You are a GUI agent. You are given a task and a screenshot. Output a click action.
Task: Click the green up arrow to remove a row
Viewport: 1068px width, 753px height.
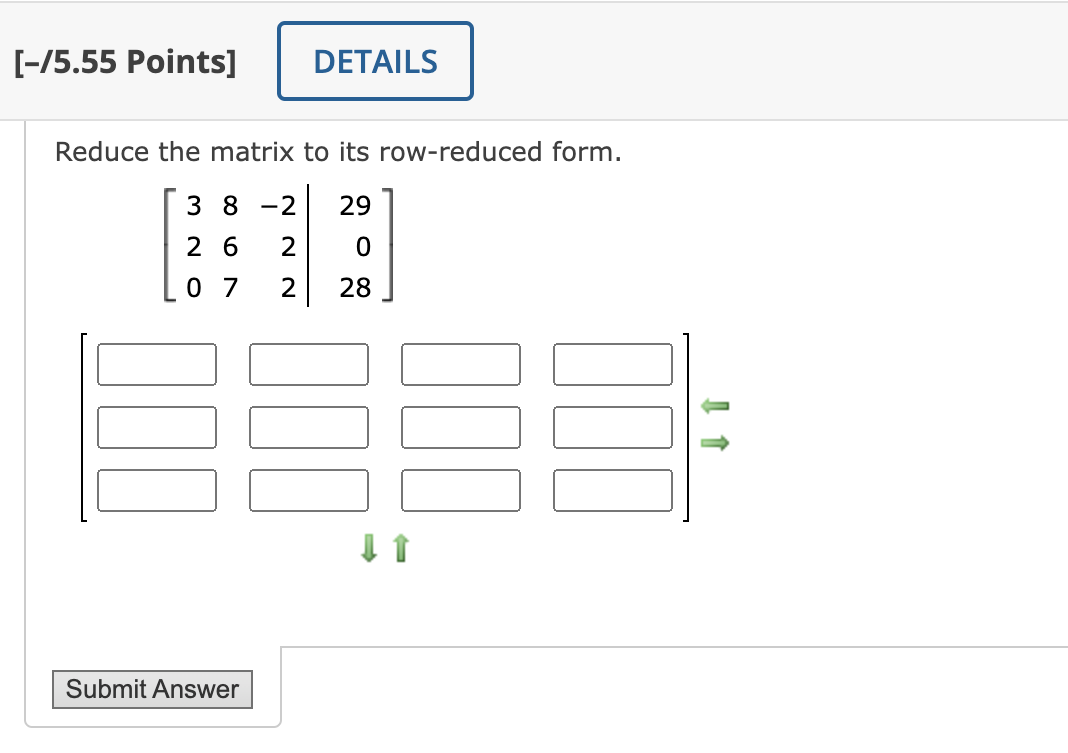click(400, 548)
